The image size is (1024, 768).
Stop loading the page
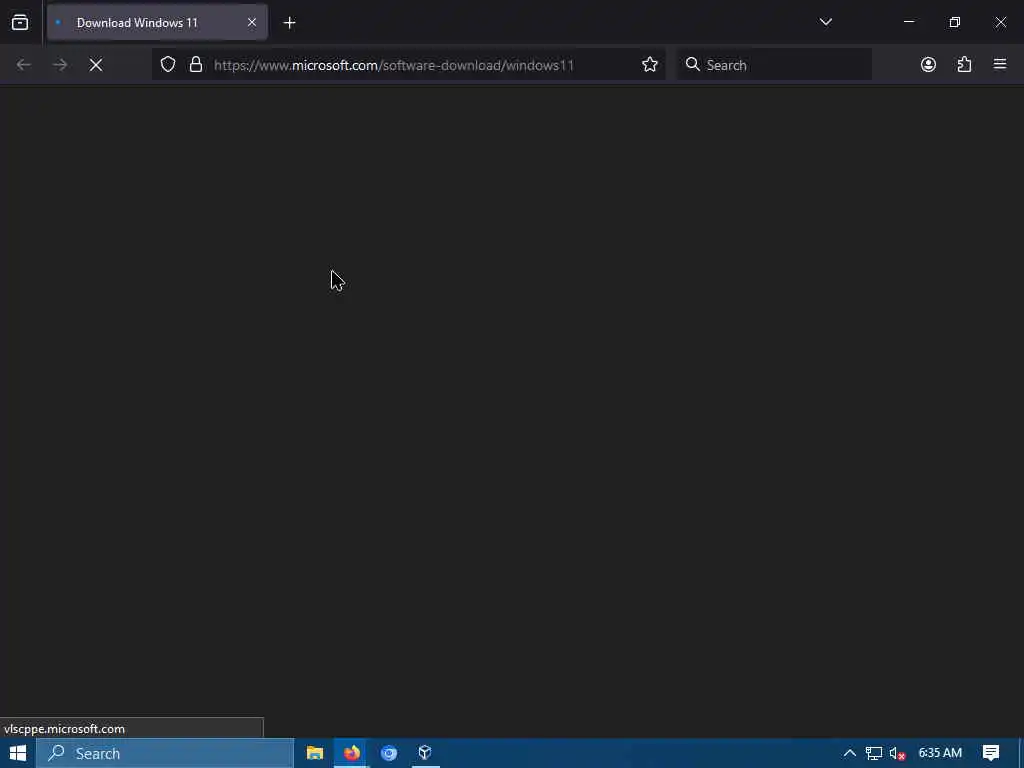(96, 65)
